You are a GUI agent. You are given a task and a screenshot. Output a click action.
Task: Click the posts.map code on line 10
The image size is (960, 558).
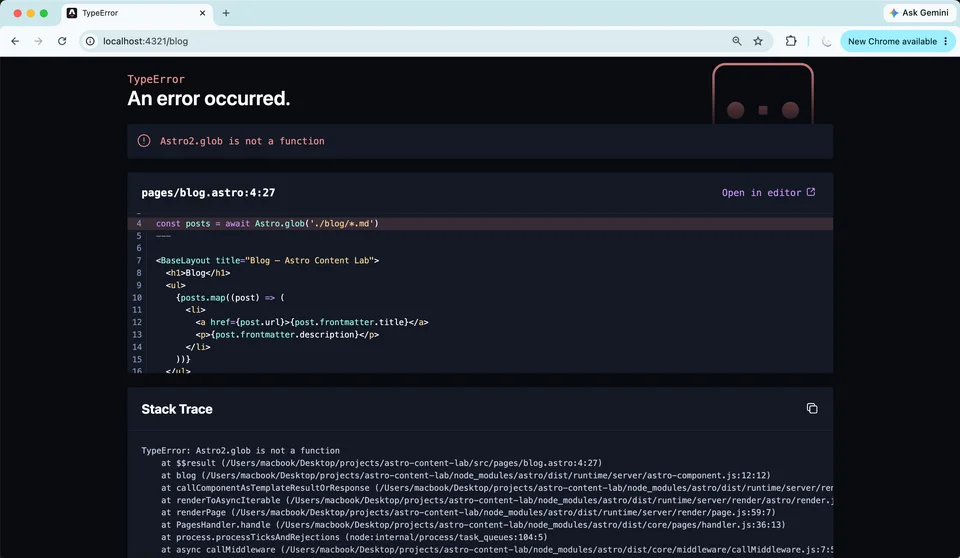(230, 298)
